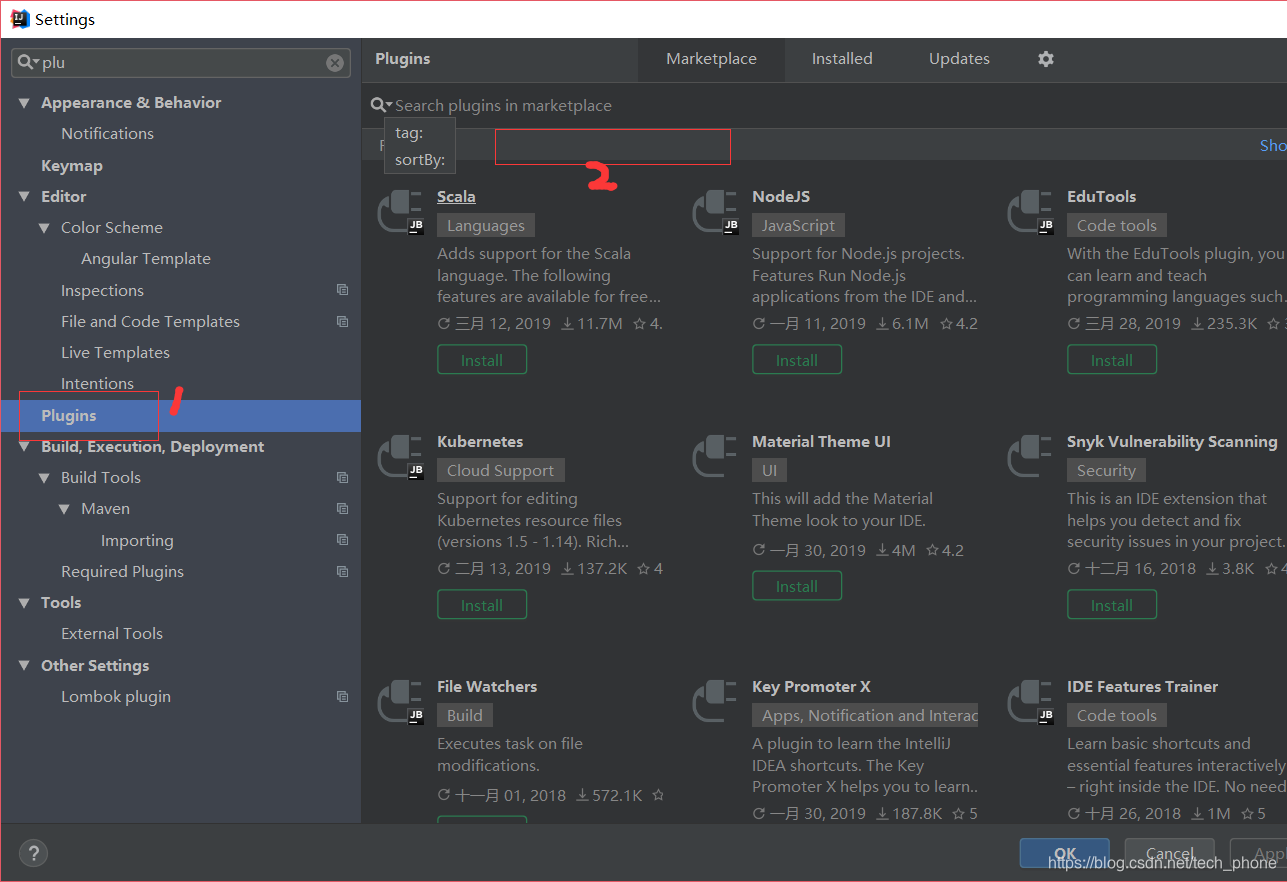This screenshot has width=1287, height=882.
Task: Click project-level icon beside Lombok plugin
Action: pos(343,696)
